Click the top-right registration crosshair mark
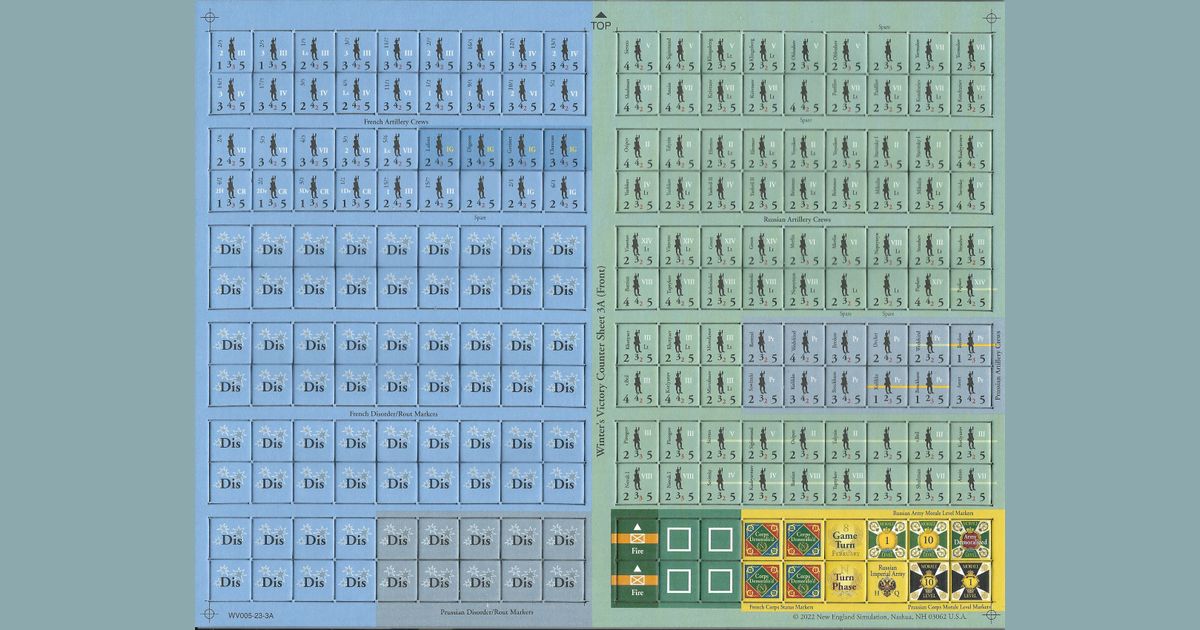Image resolution: width=1200 pixels, height=630 pixels. (x=990, y=17)
